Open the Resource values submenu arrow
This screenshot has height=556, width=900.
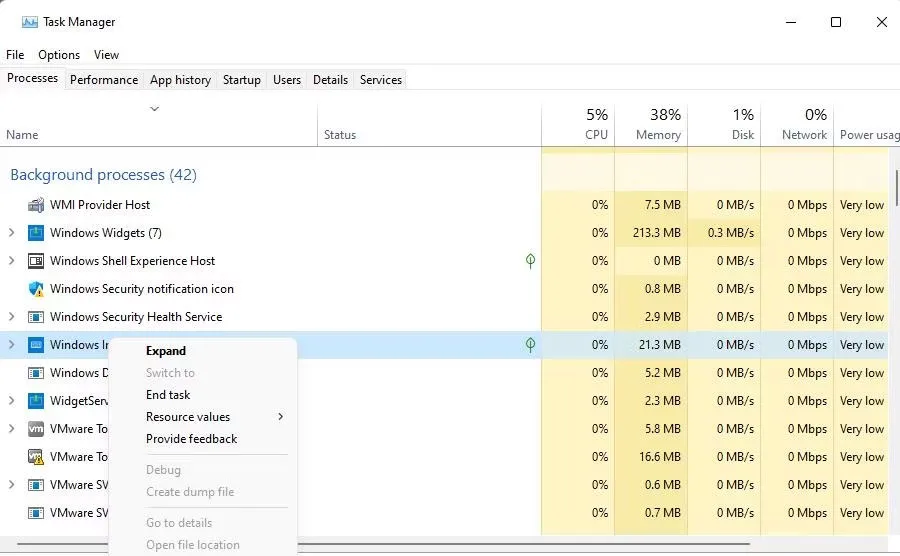pyautogui.click(x=280, y=417)
